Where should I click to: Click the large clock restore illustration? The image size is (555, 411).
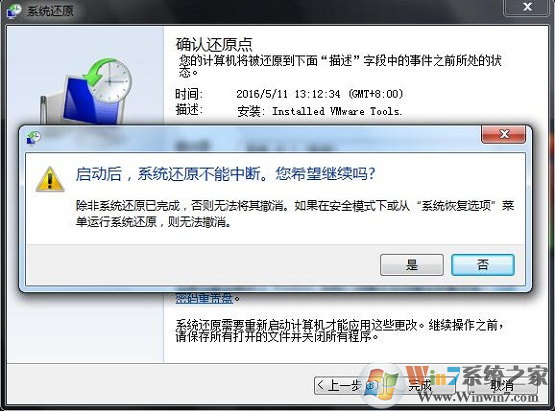pos(91,91)
